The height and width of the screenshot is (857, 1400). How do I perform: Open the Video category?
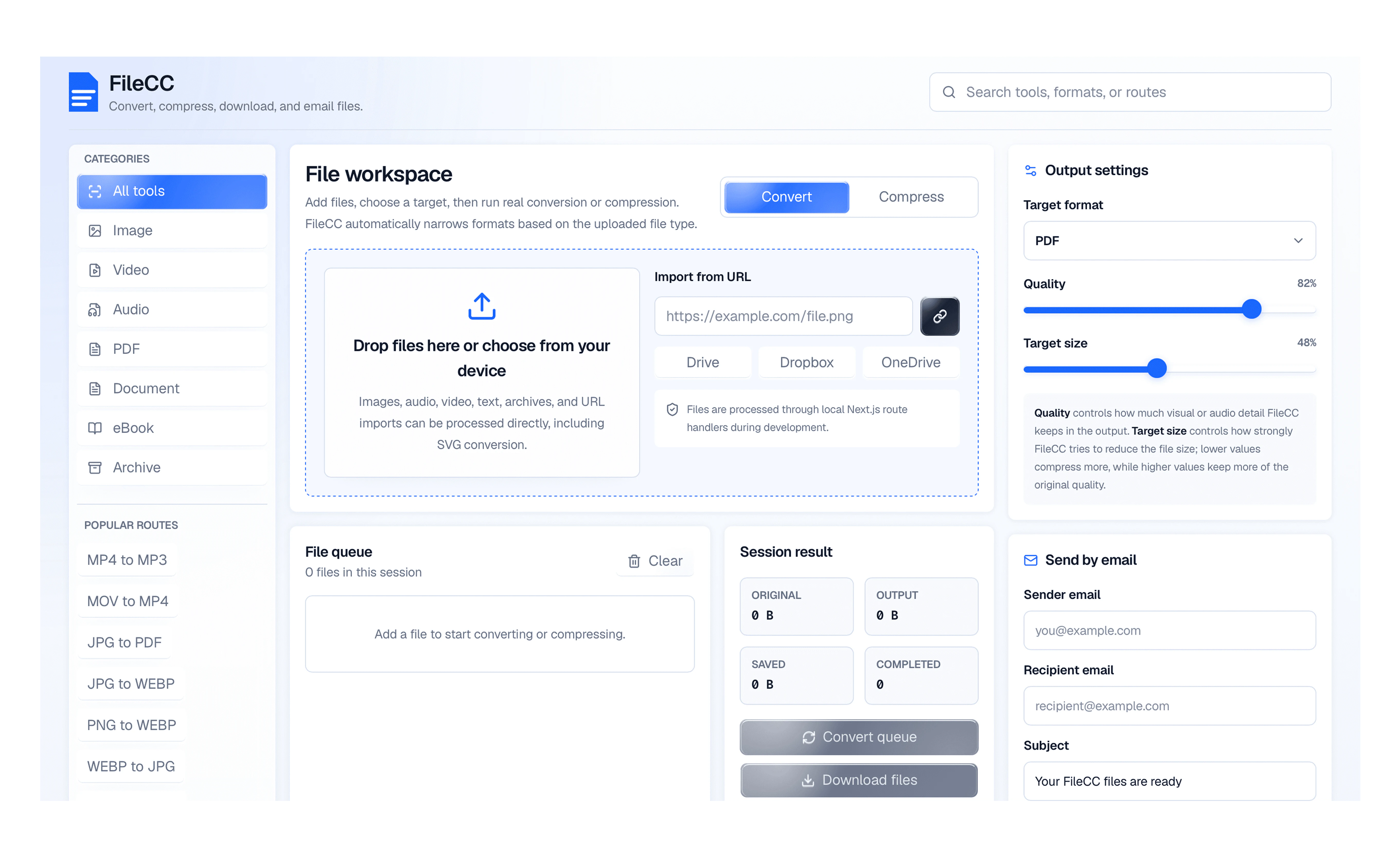point(172,270)
